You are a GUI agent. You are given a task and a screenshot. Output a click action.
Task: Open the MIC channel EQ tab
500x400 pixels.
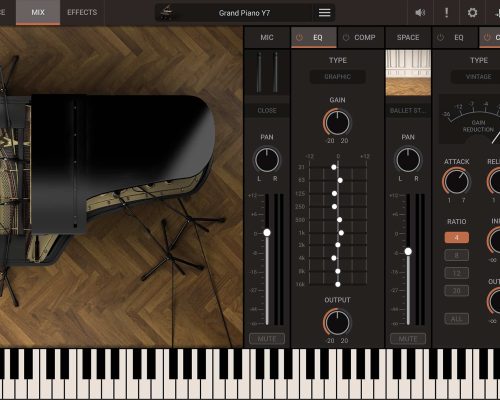pos(314,37)
